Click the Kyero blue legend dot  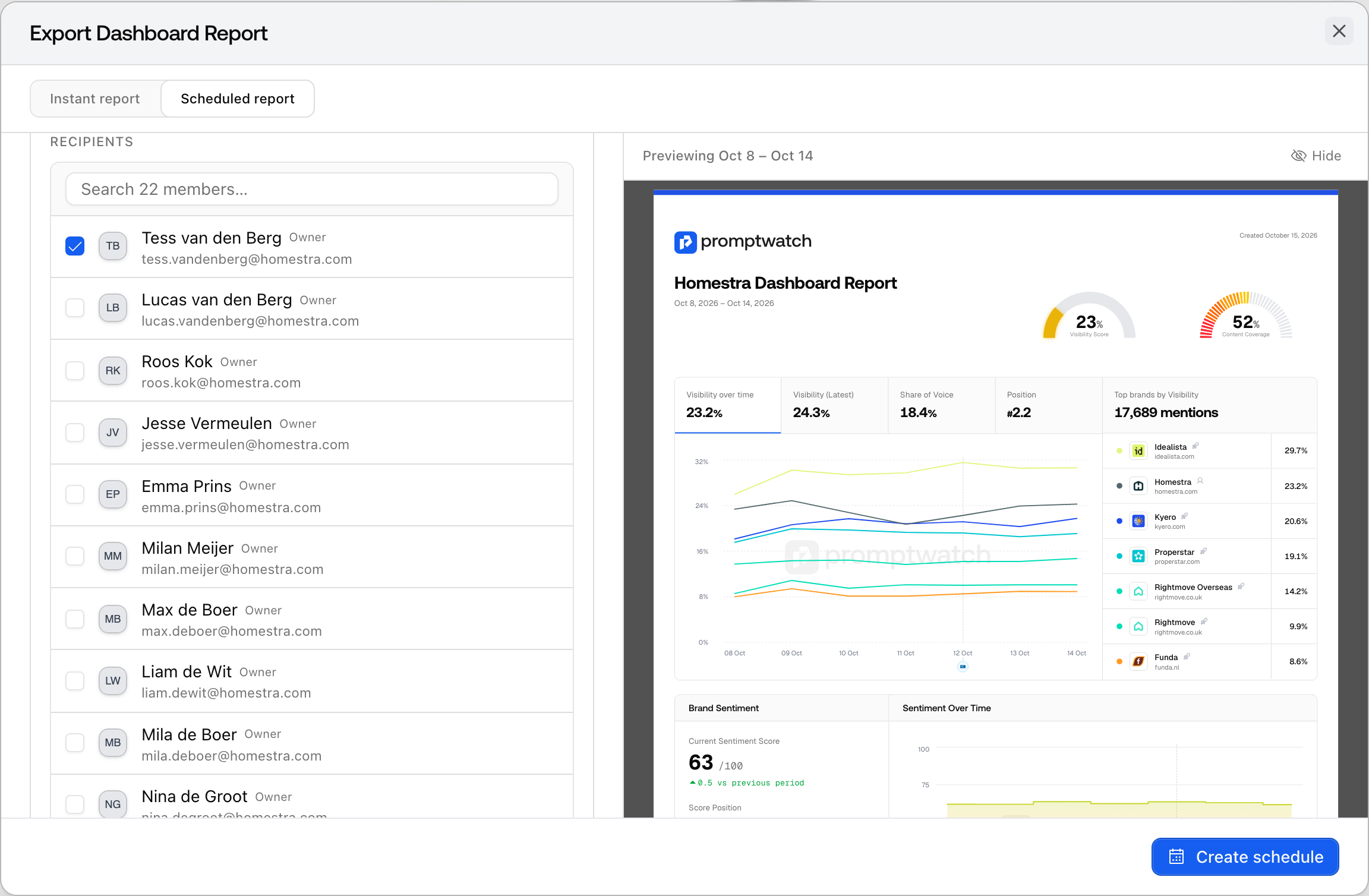pos(1119,521)
